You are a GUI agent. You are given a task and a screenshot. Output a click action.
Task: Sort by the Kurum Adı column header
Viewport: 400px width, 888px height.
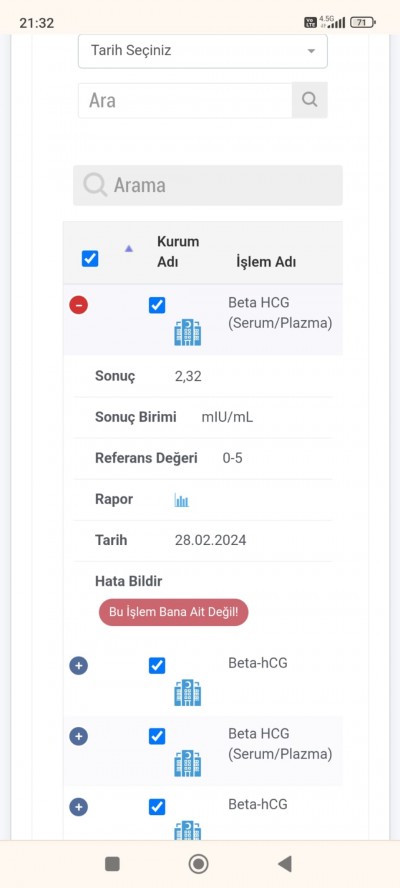[178, 252]
